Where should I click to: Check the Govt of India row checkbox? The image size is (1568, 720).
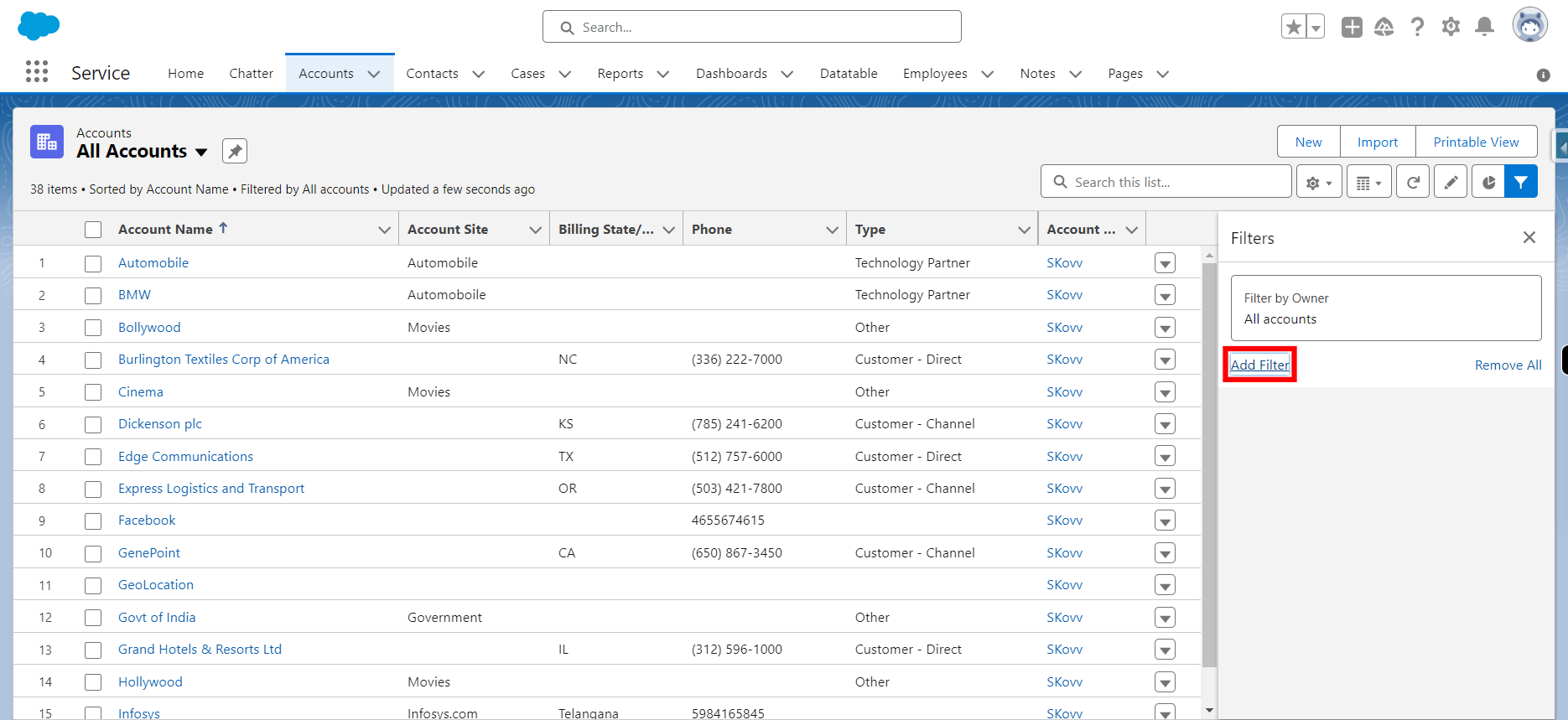[93, 618]
